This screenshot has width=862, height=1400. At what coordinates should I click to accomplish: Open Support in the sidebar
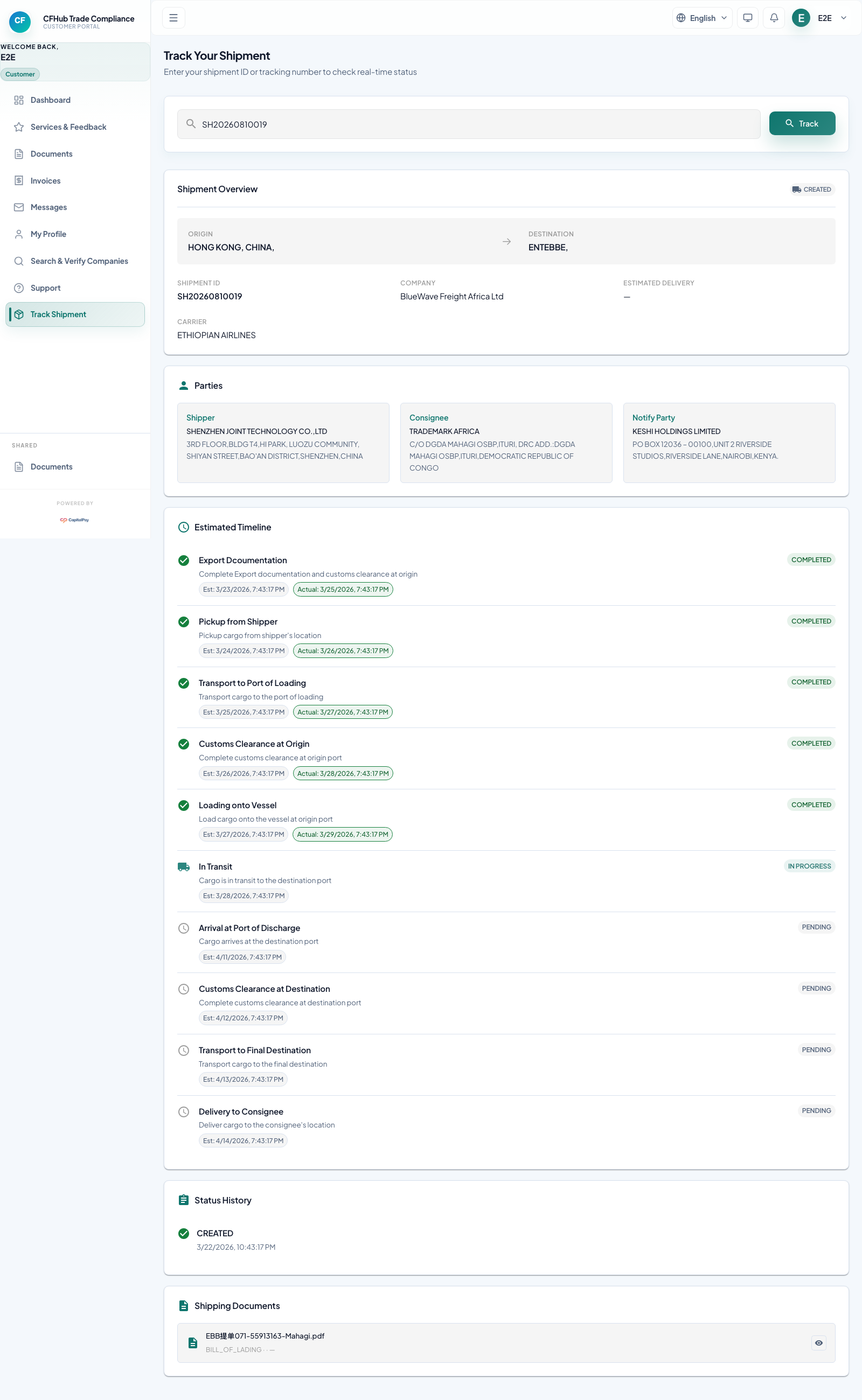(46, 288)
